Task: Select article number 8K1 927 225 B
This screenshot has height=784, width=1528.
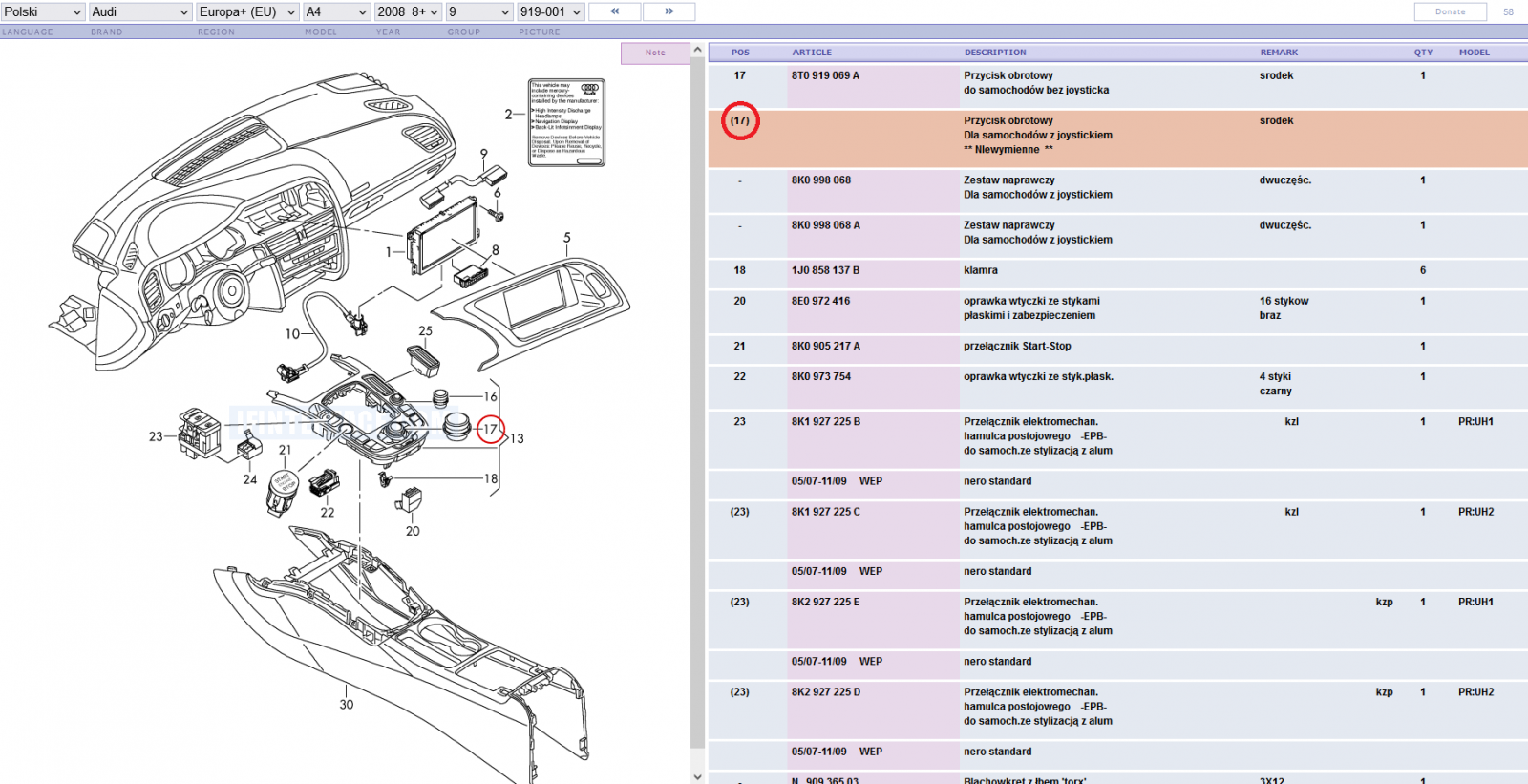Action: click(826, 421)
